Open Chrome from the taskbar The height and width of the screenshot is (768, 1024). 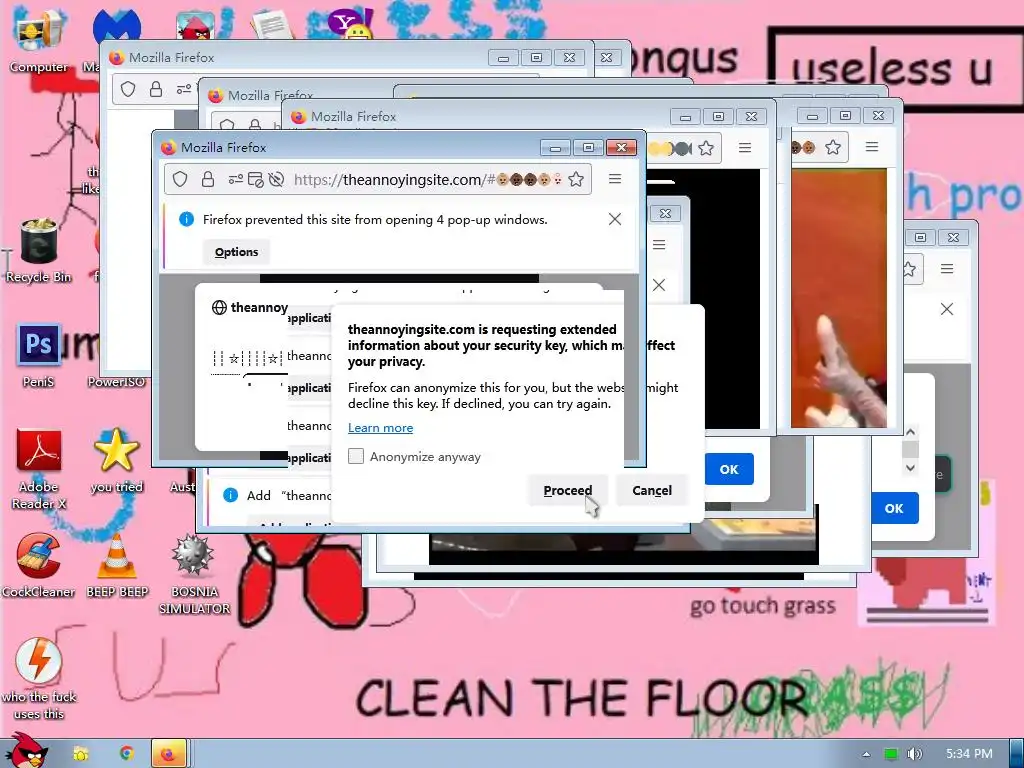click(x=127, y=753)
